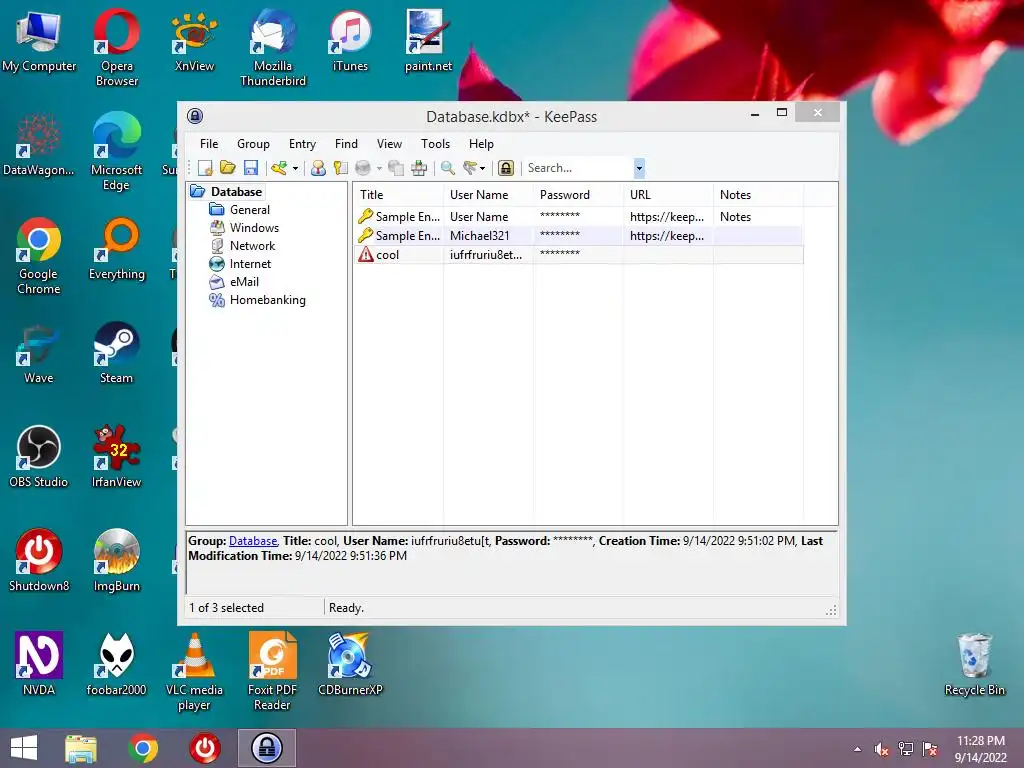Viewport: 1024px width, 768px height.
Task: Select the Database root group
Action: click(x=236, y=191)
